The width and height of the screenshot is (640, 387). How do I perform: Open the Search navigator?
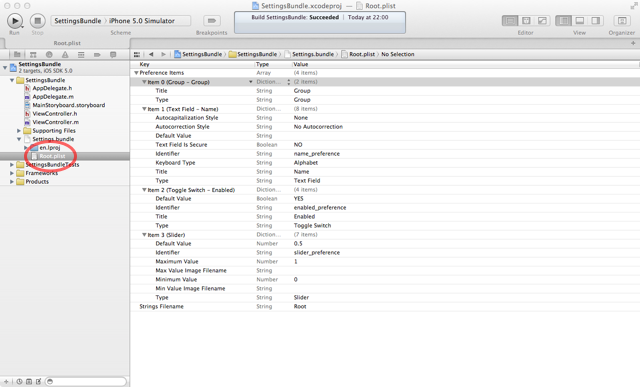(49, 54)
